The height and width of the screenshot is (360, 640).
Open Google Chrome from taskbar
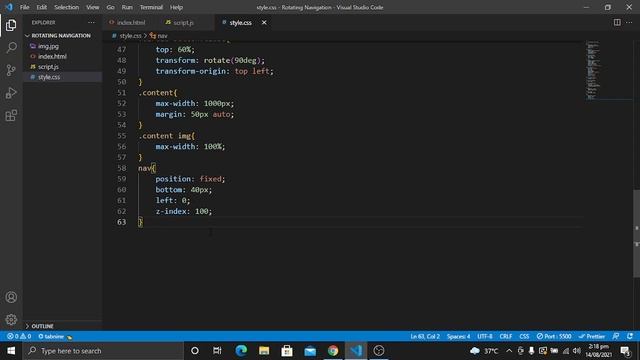[333, 351]
